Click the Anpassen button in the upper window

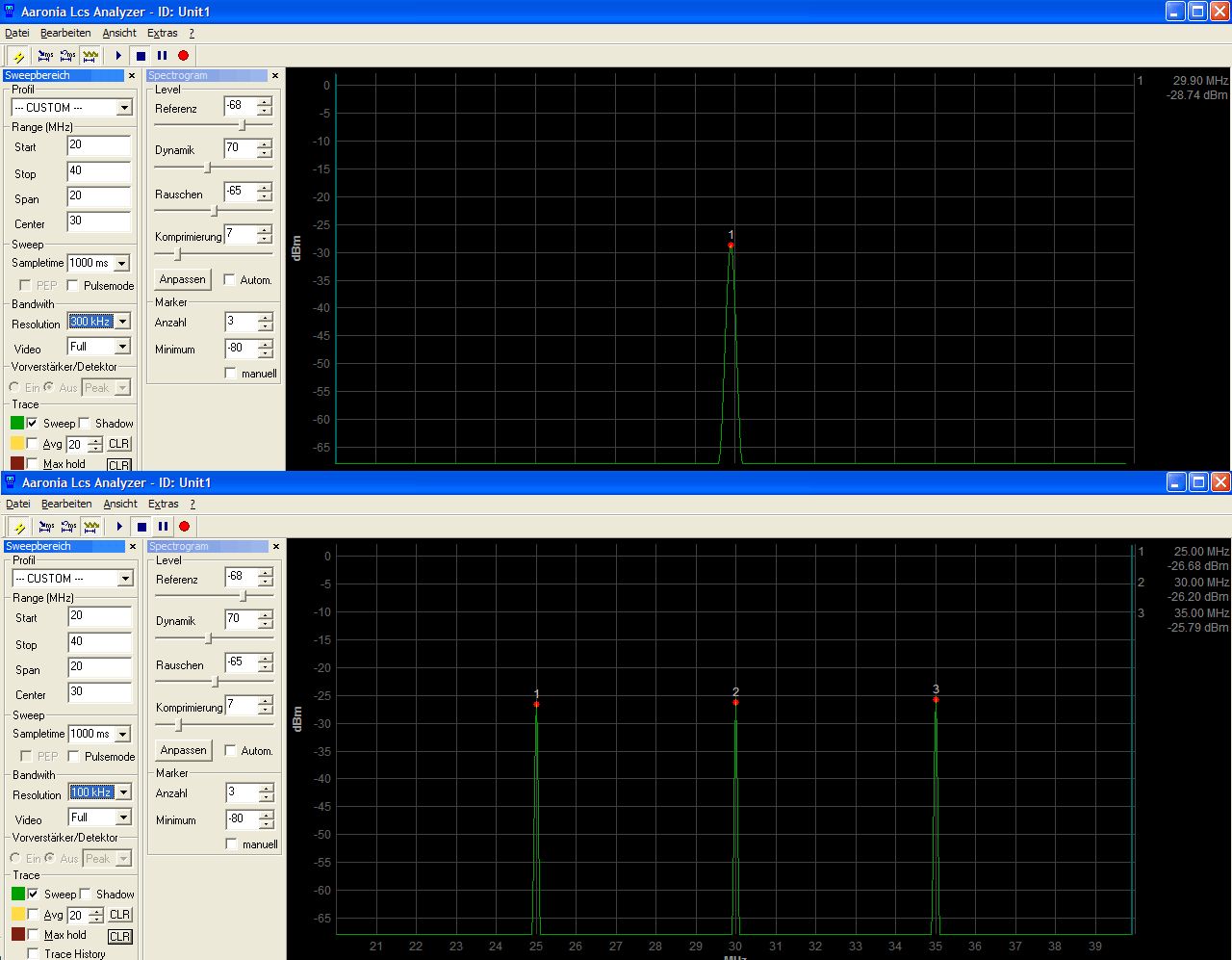pyautogui.click(x=183, y=279)
